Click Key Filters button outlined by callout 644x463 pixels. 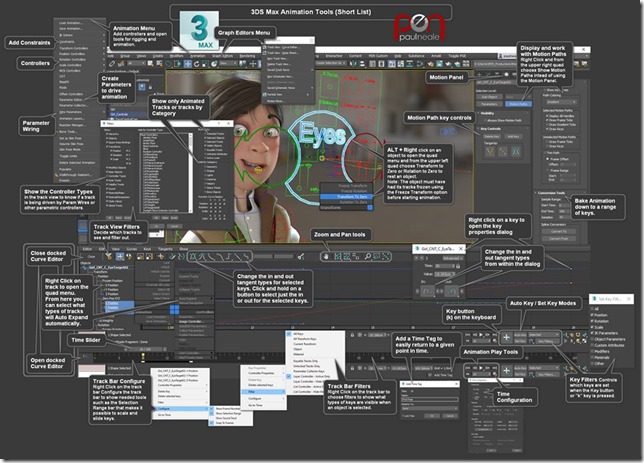546,341
